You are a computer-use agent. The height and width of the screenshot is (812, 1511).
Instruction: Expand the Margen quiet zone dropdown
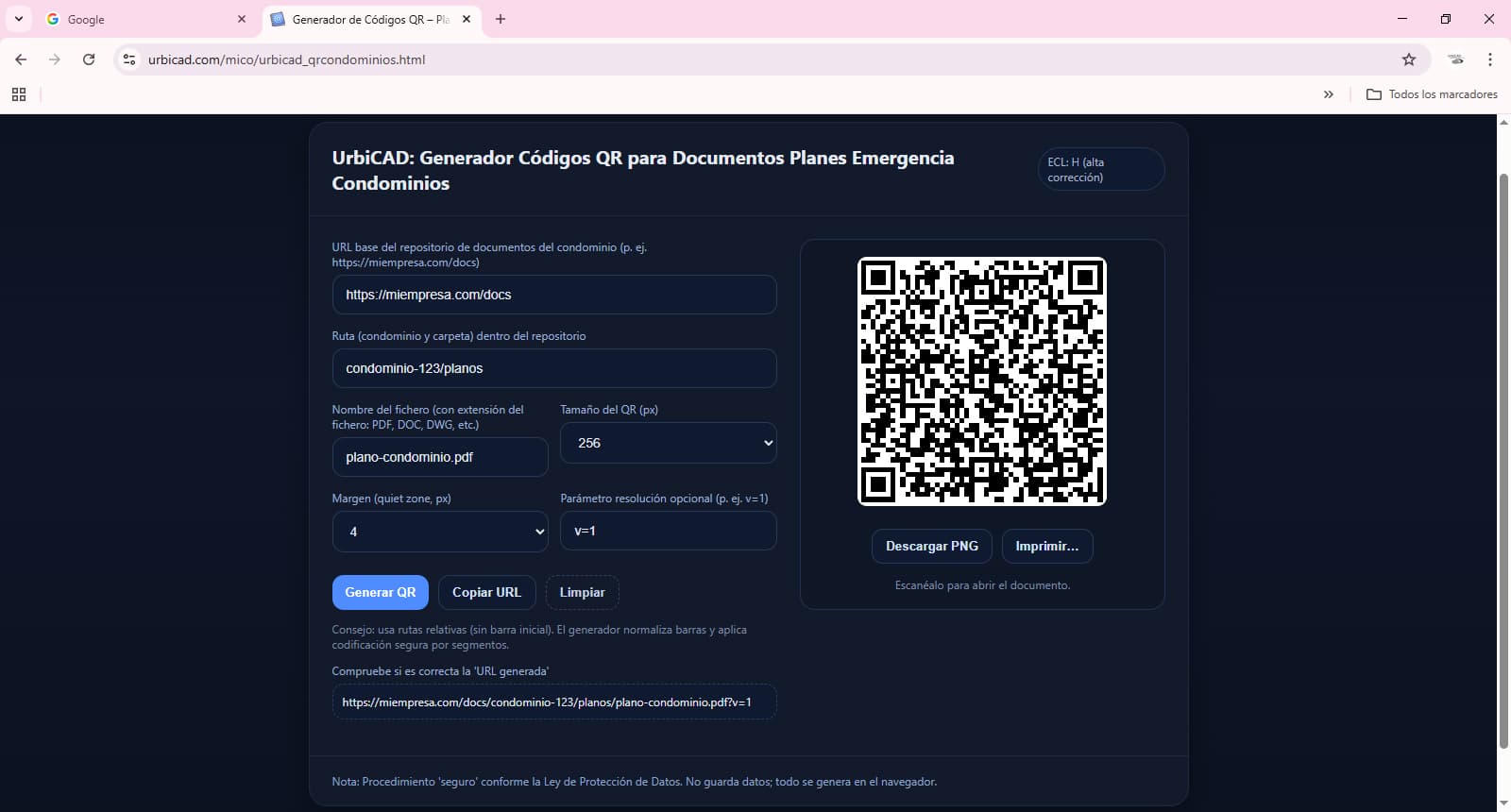click(x=440, y=532)
